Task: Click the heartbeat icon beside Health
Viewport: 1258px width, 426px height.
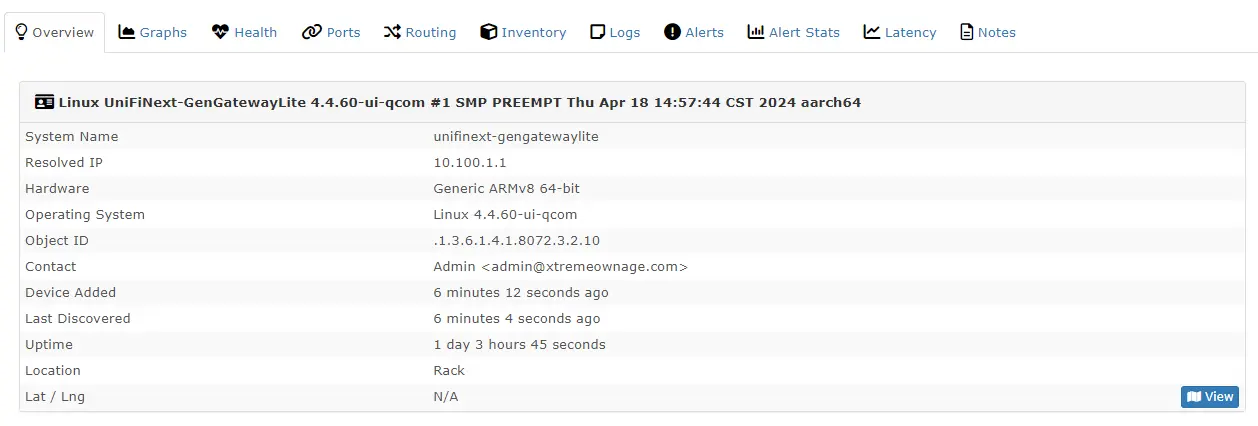Action: click(x=221, y=32)
